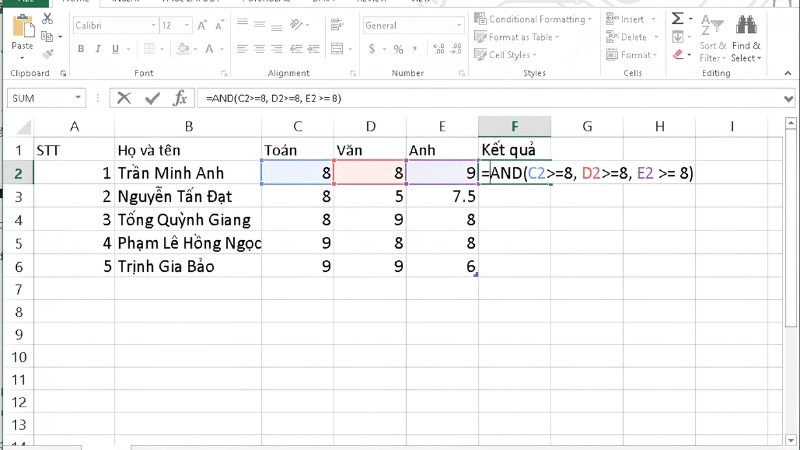Toggle Wrap Text

(x=337, y=24)
